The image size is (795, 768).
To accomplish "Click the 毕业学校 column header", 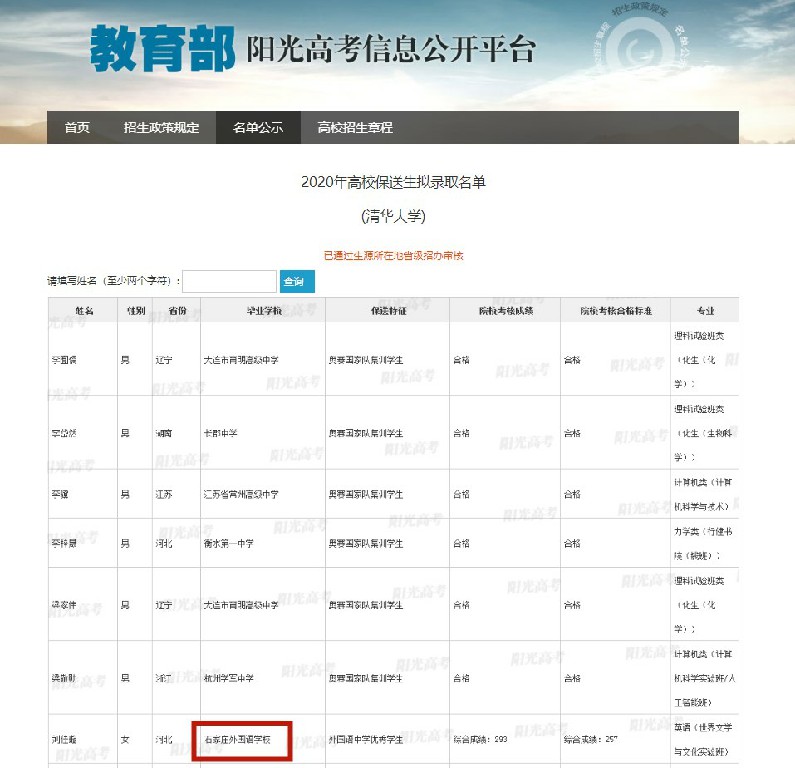I will click(264, 310).
